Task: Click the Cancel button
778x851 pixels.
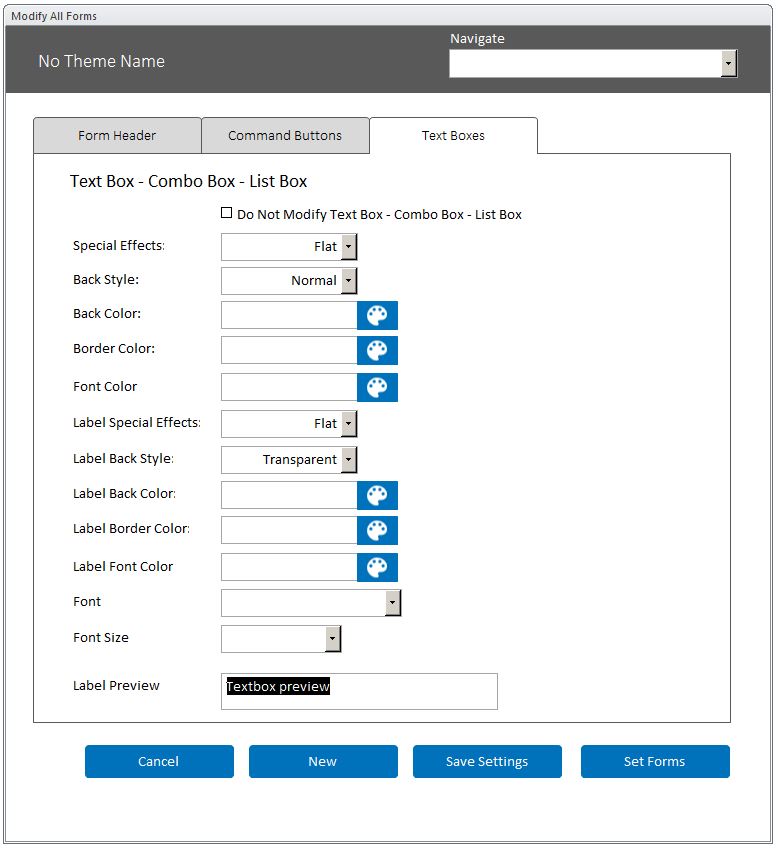Action: (159, 761)
